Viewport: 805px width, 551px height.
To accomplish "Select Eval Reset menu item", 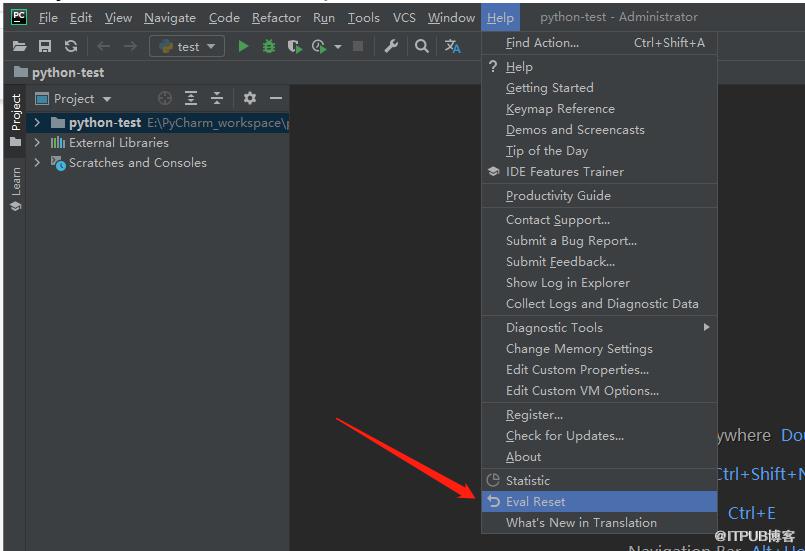I will [599, 502].
